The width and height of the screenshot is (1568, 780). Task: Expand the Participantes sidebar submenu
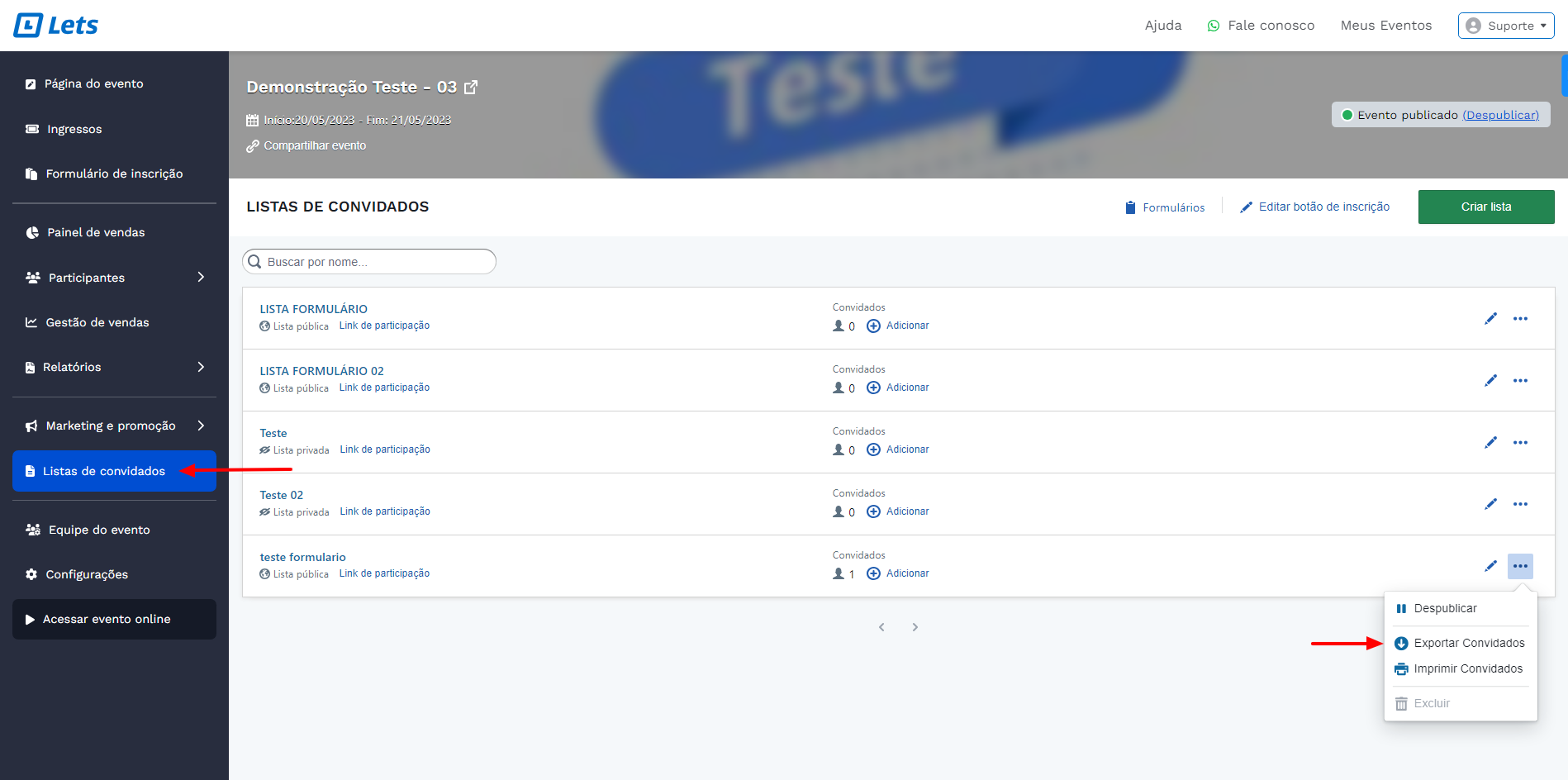(201, 278)
